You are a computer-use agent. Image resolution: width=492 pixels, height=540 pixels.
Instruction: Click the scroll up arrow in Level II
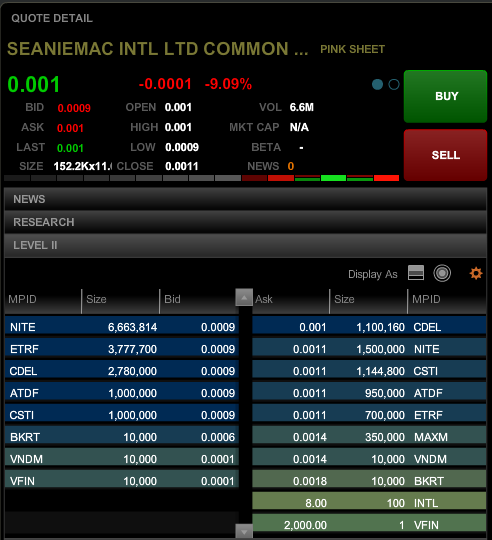244,297
